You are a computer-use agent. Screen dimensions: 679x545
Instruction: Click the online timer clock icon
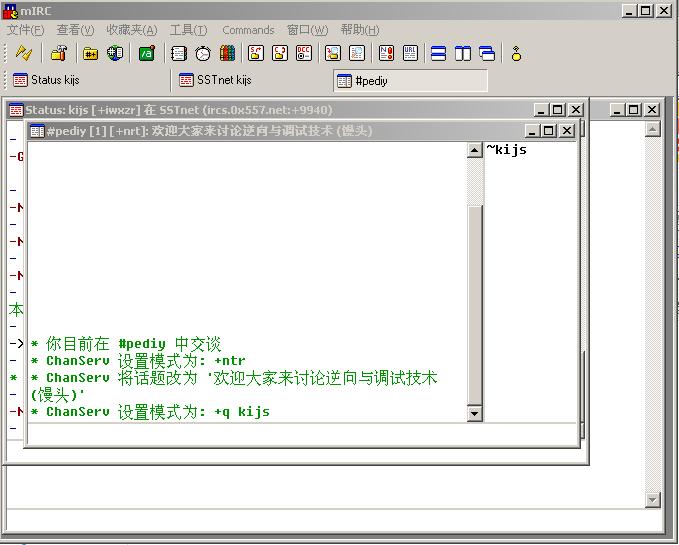point(203,53)
